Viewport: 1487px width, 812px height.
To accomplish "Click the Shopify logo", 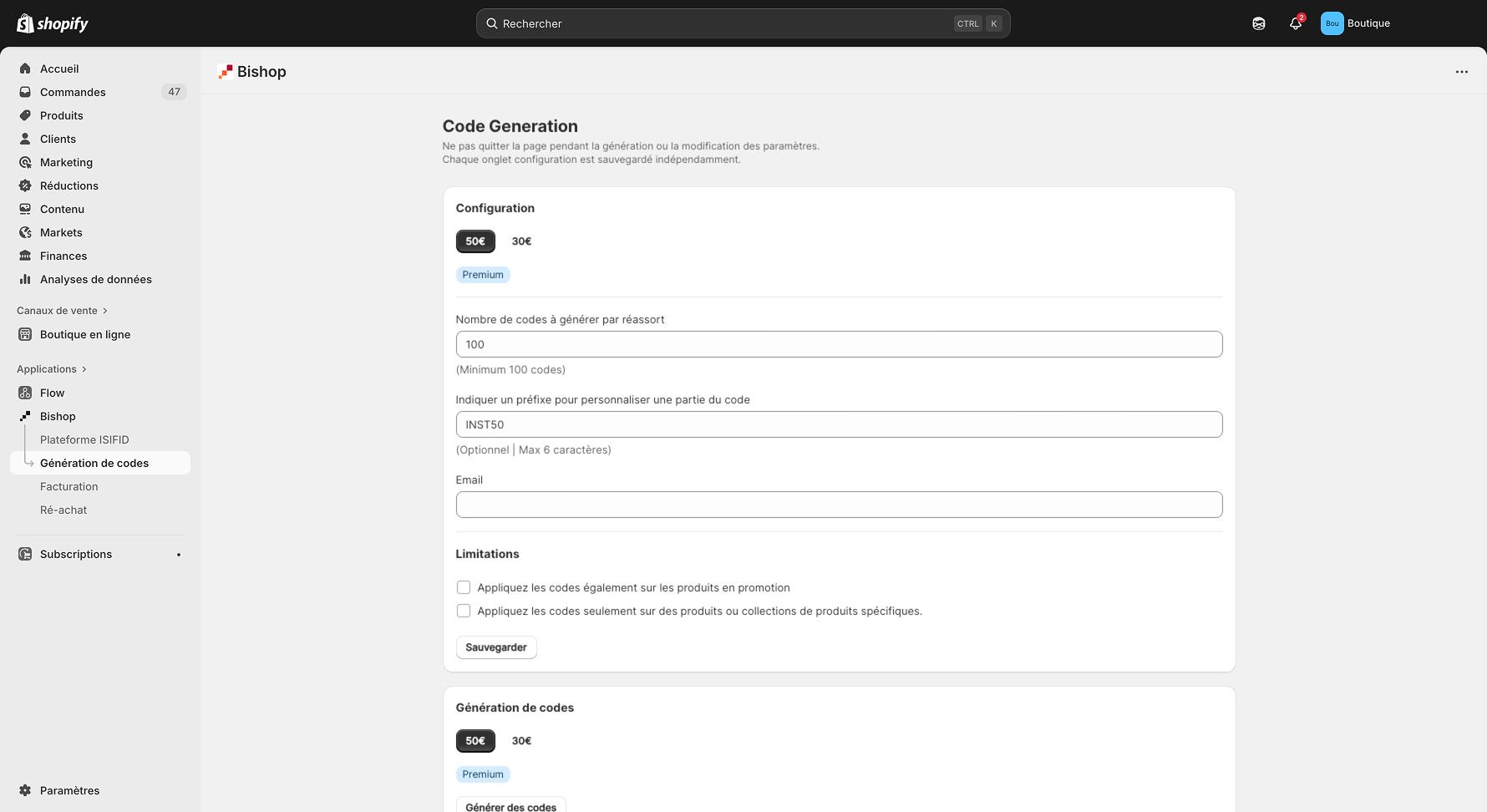I will [x=53, y=23].
